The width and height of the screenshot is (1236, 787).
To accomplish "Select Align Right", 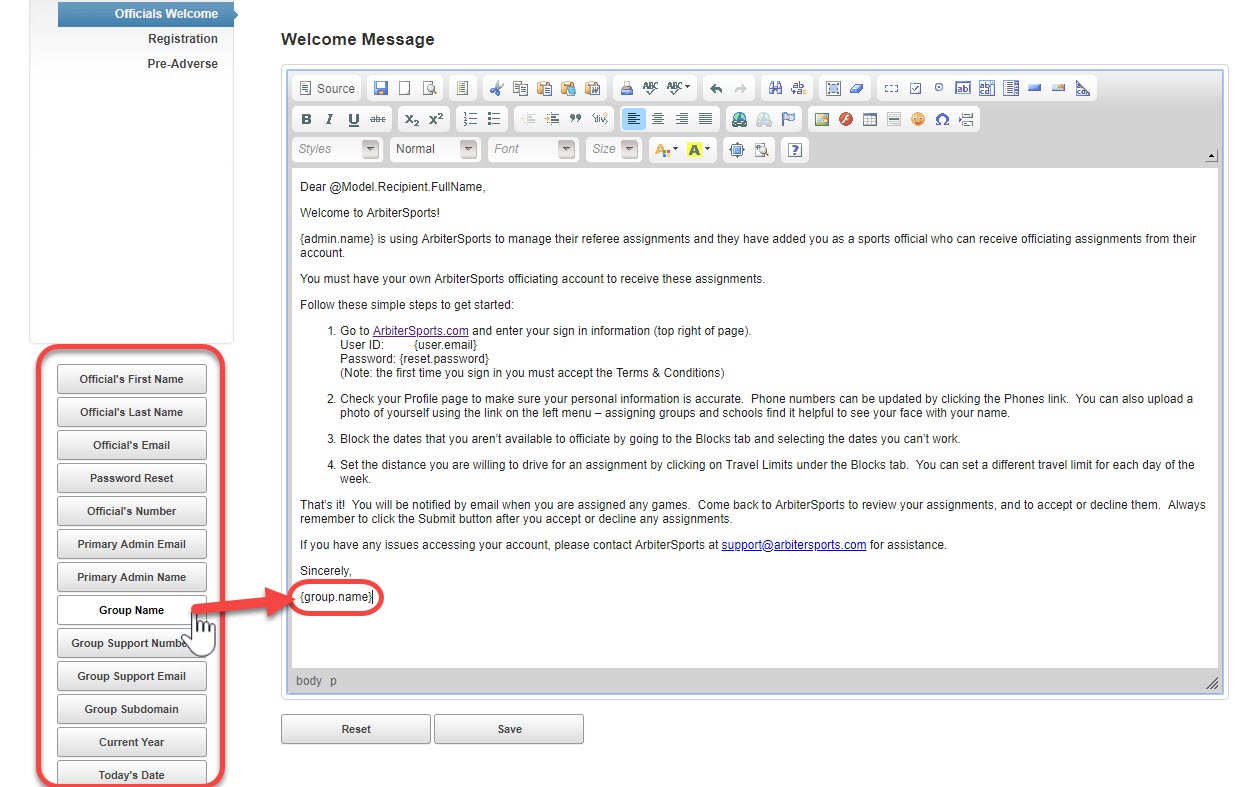I will pos(682,119).
